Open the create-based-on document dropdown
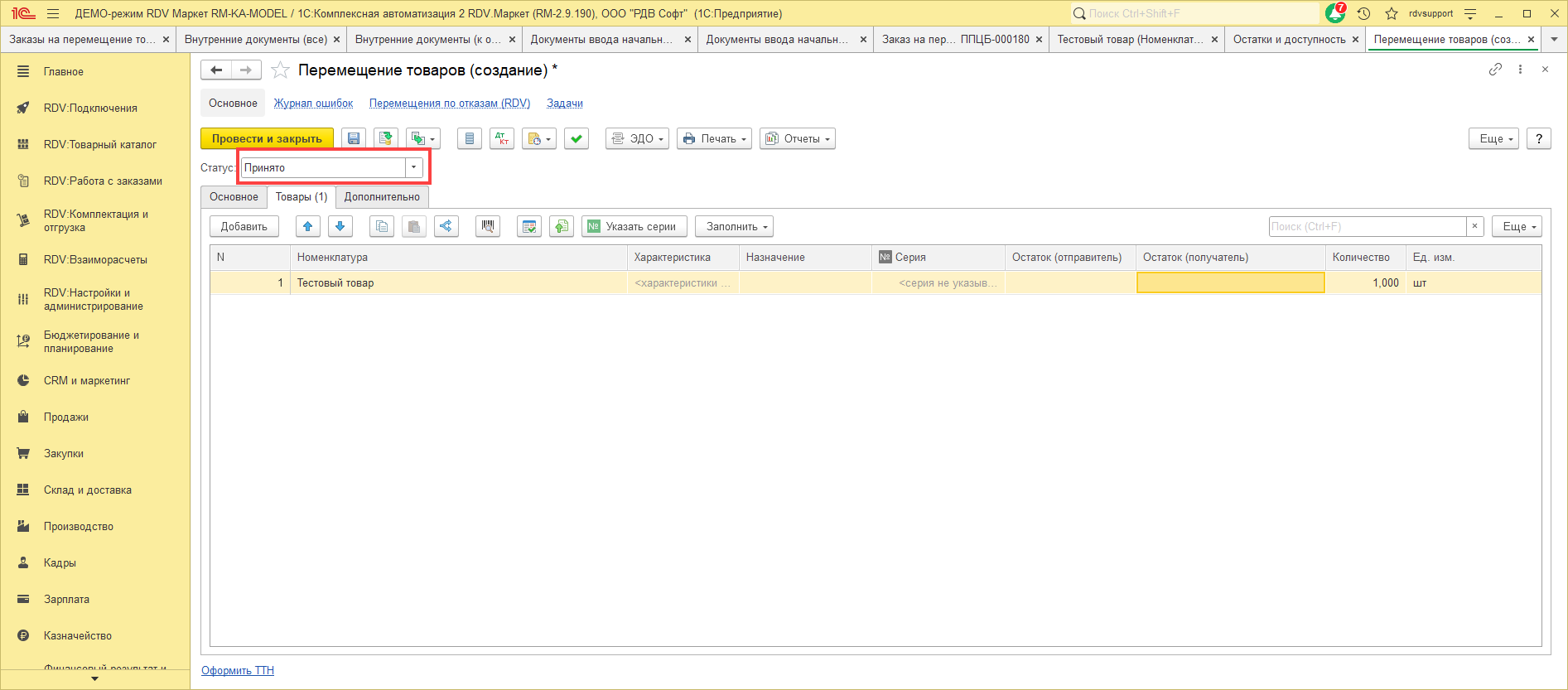This screenshot has width=1568, height=690. point(423,138)
